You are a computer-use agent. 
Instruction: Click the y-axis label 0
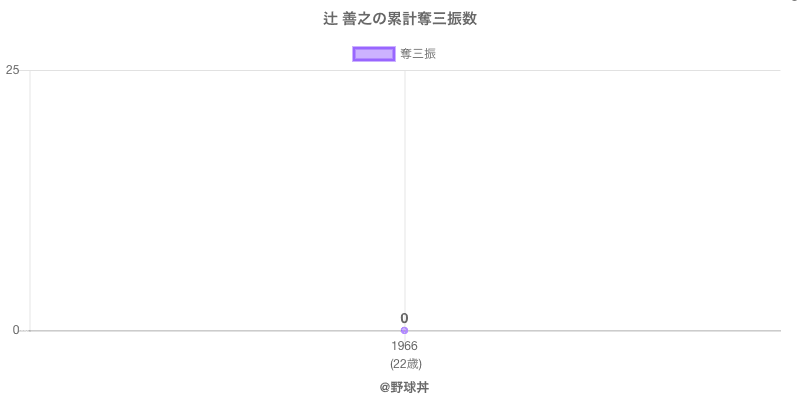(16, 330)
